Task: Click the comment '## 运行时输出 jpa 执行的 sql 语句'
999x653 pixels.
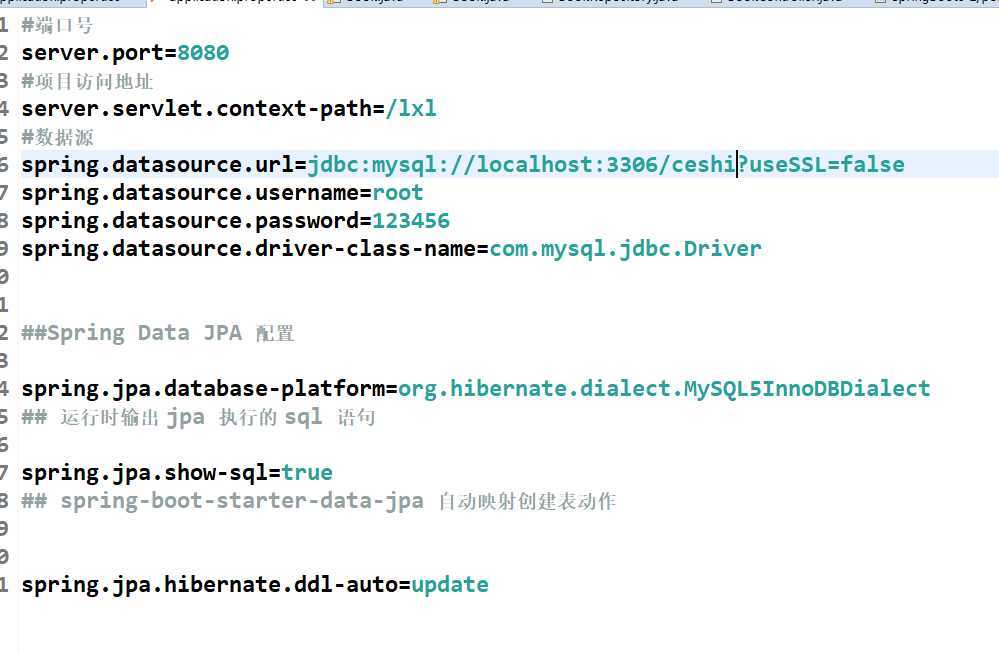Action: pyautogui.click(x=199, y=417)
